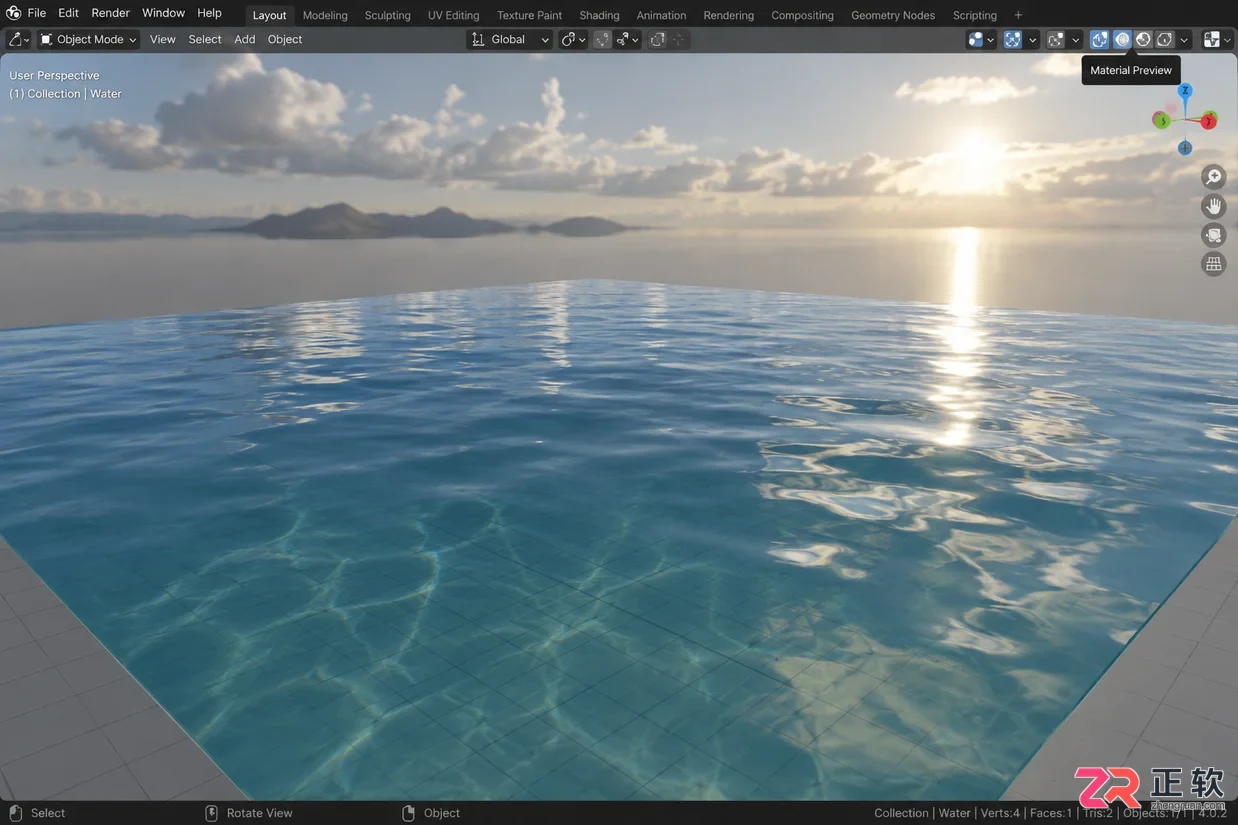Click the pan hand navigation button
Image resolution: width=1238 pixels, height=825 pixels.
click(1213, 206)
